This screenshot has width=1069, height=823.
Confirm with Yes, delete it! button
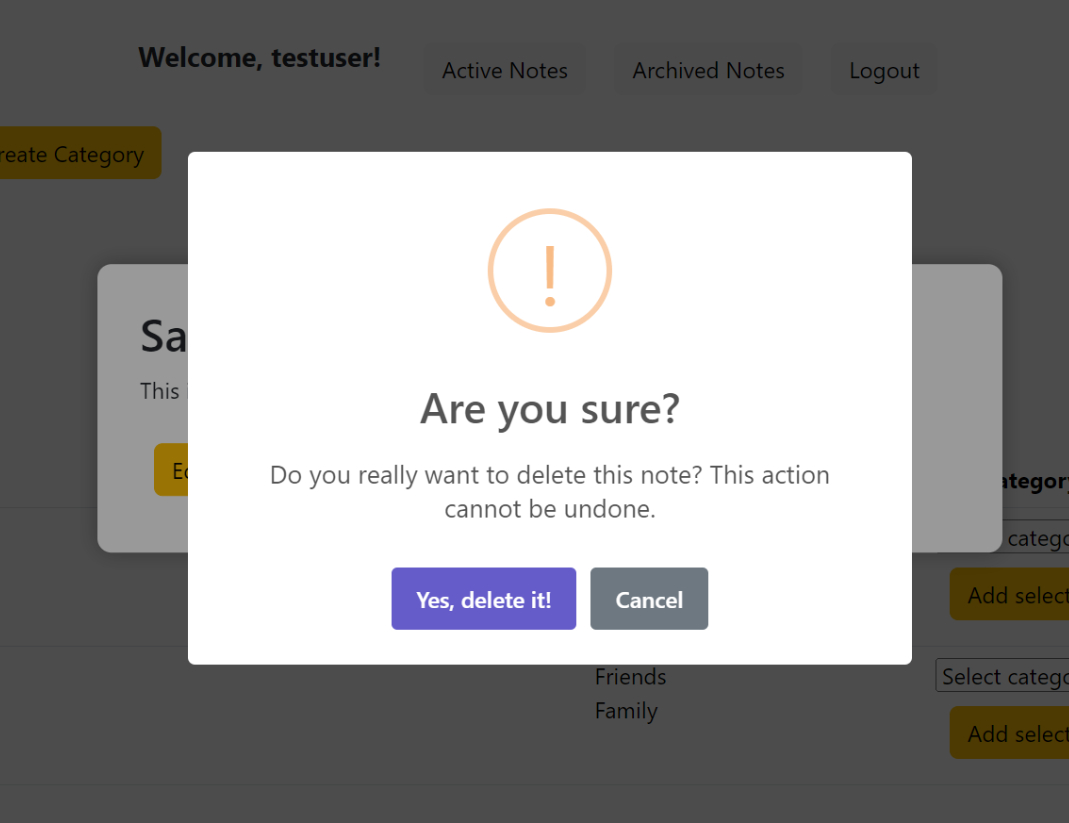click(483, 599)
